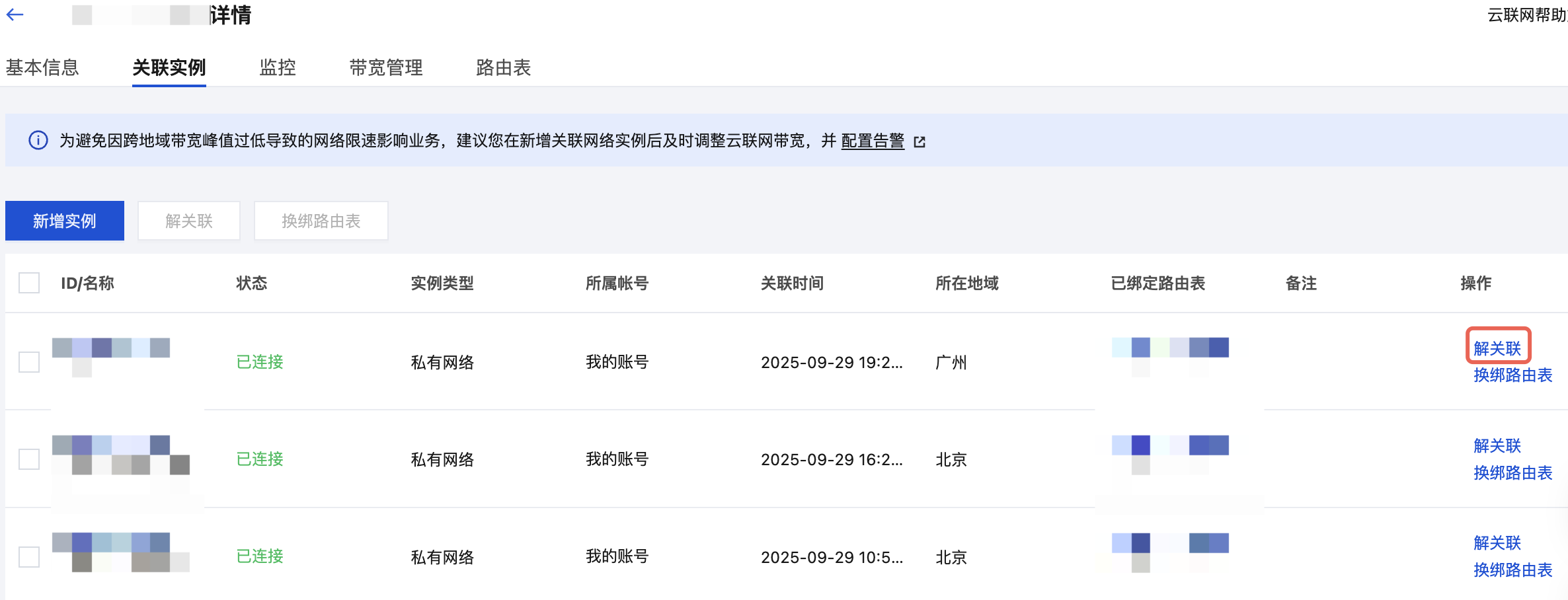Open the 配置告警 link
The image size is (1568, 600).
[873, 141]
